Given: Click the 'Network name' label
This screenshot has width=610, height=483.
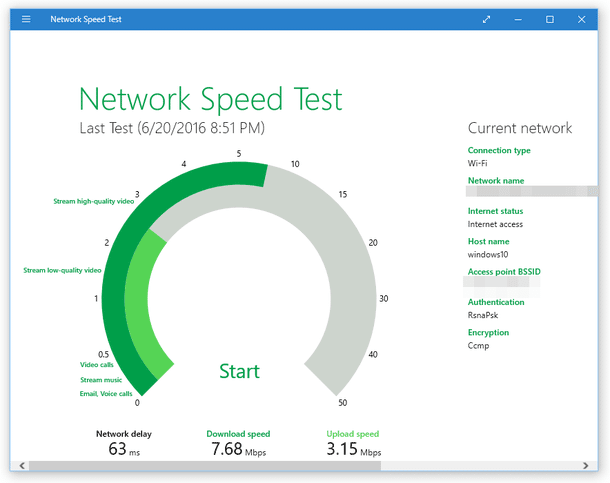Looking at the screenshot, I should 496,180.
